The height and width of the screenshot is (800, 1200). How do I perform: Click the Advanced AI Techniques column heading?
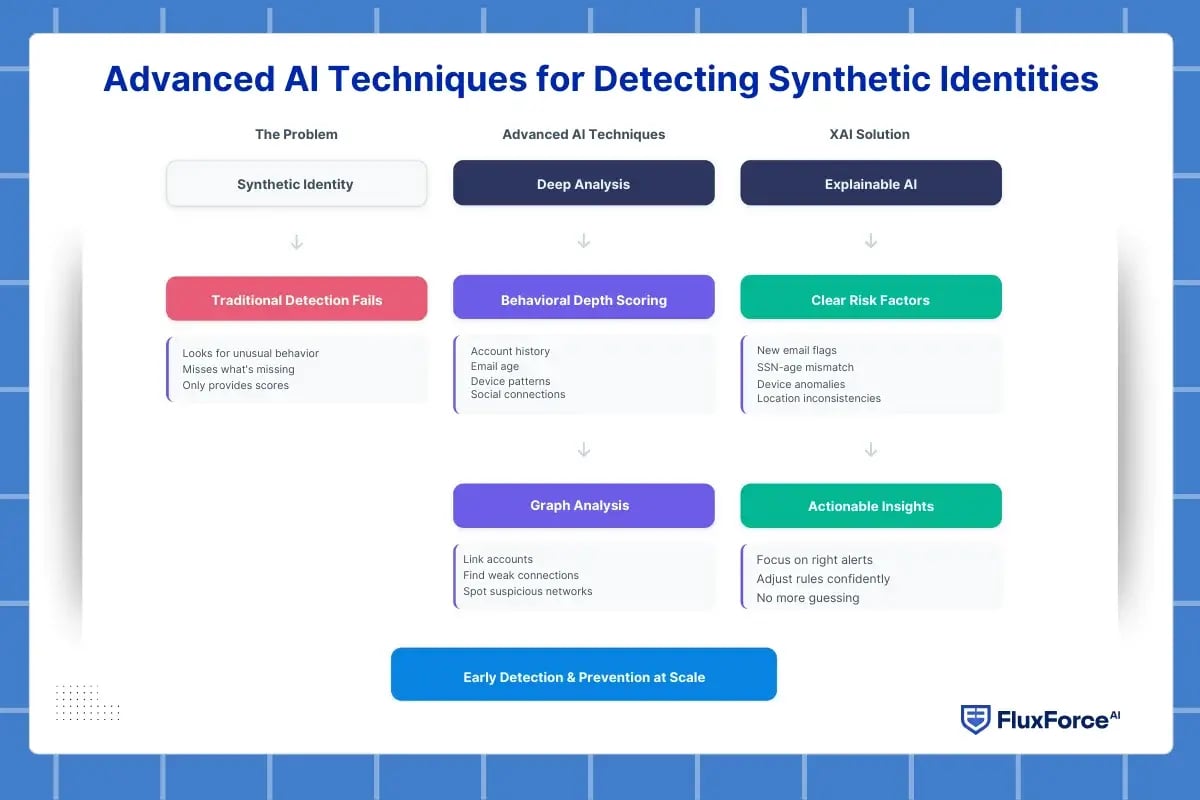coord(584,134)
